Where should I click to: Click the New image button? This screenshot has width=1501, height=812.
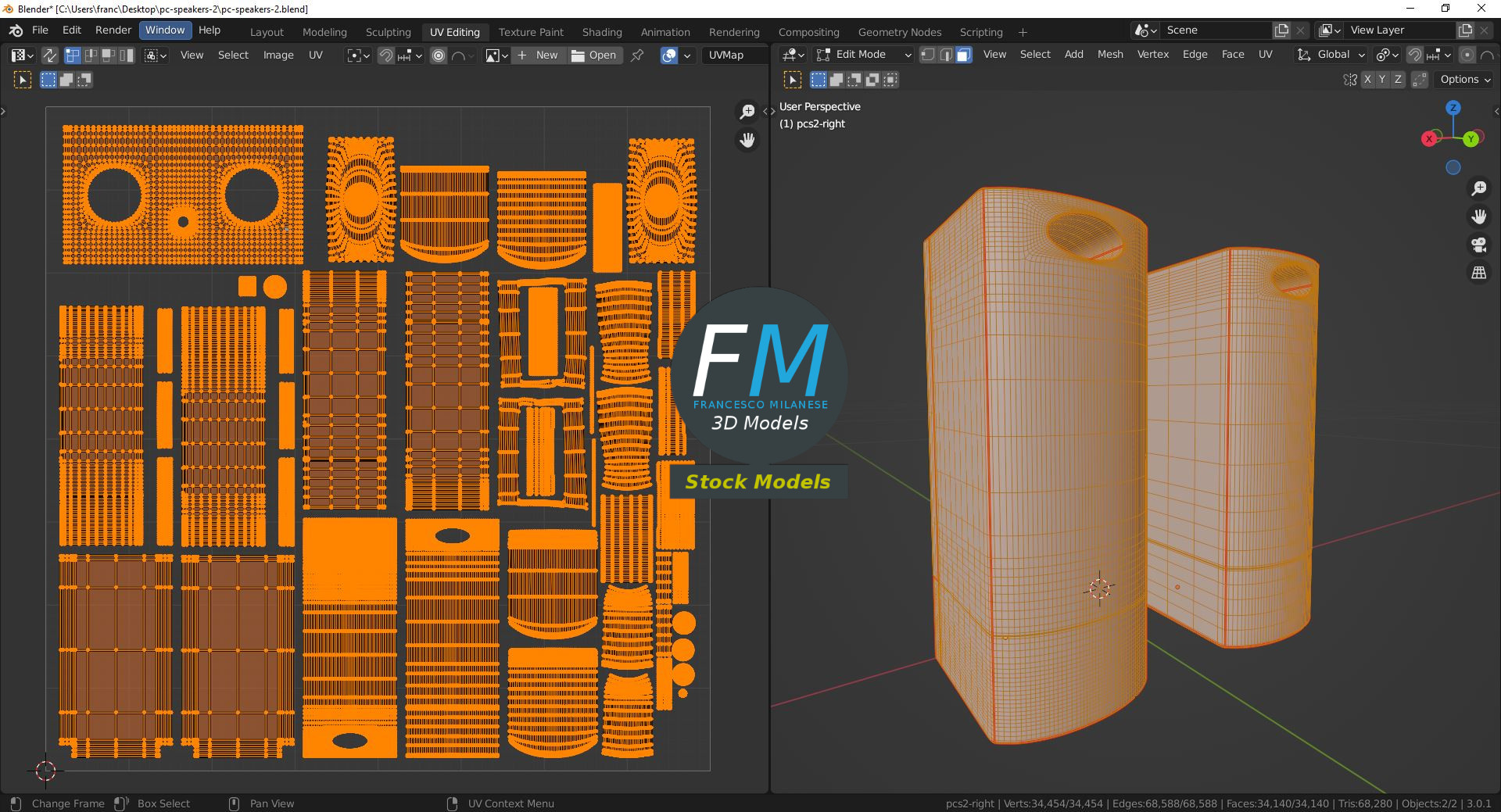[x=538, y=55]
